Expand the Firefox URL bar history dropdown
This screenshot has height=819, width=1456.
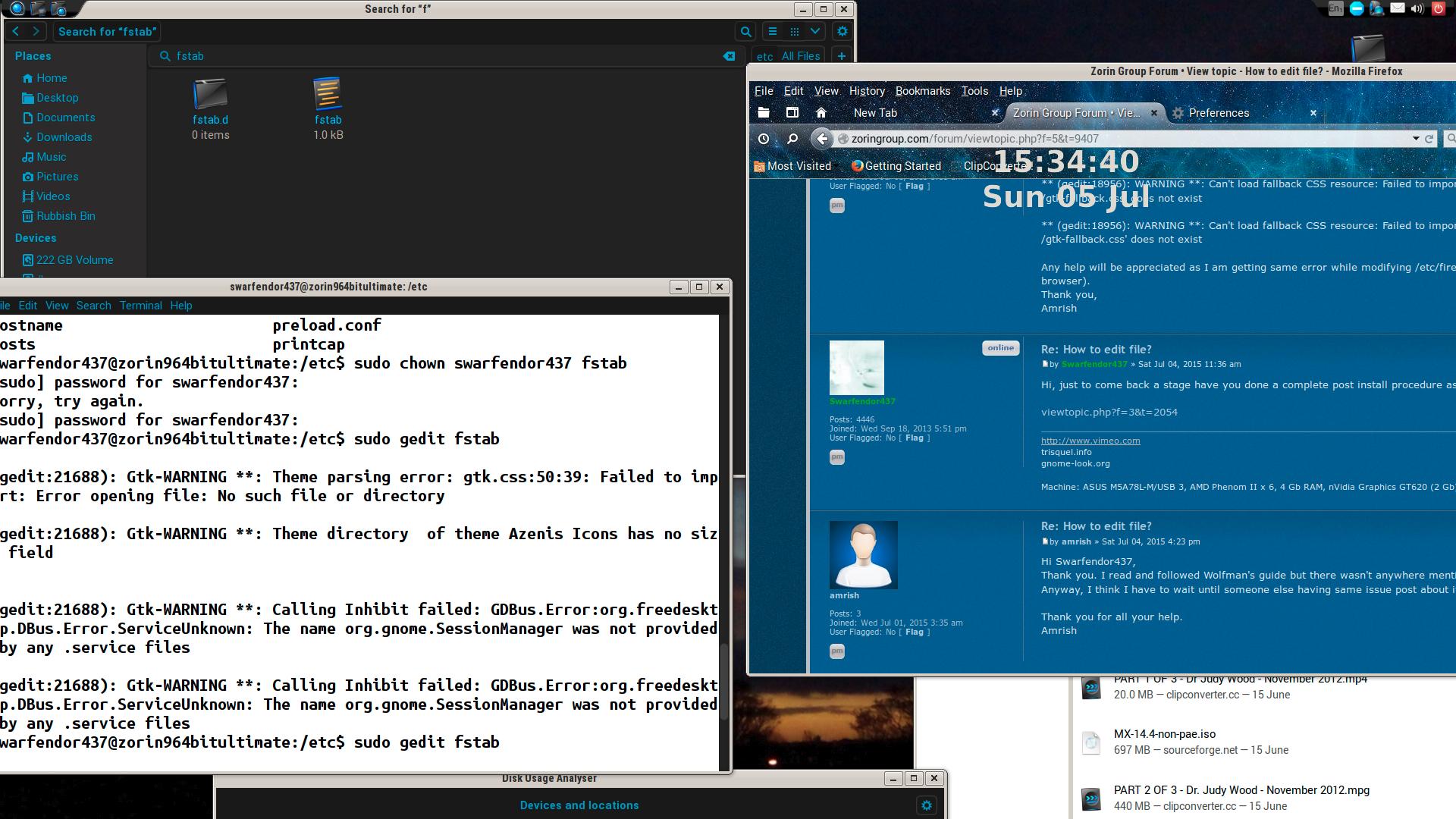coord(1415,139)
